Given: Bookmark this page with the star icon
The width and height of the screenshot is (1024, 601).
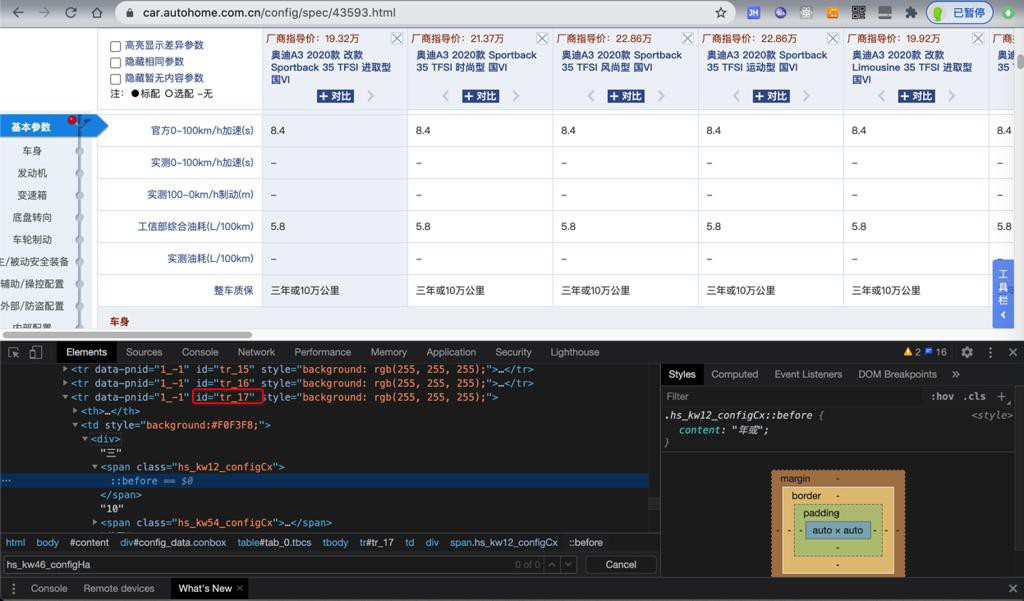Looking at the screenshot, I should (720, 12).
